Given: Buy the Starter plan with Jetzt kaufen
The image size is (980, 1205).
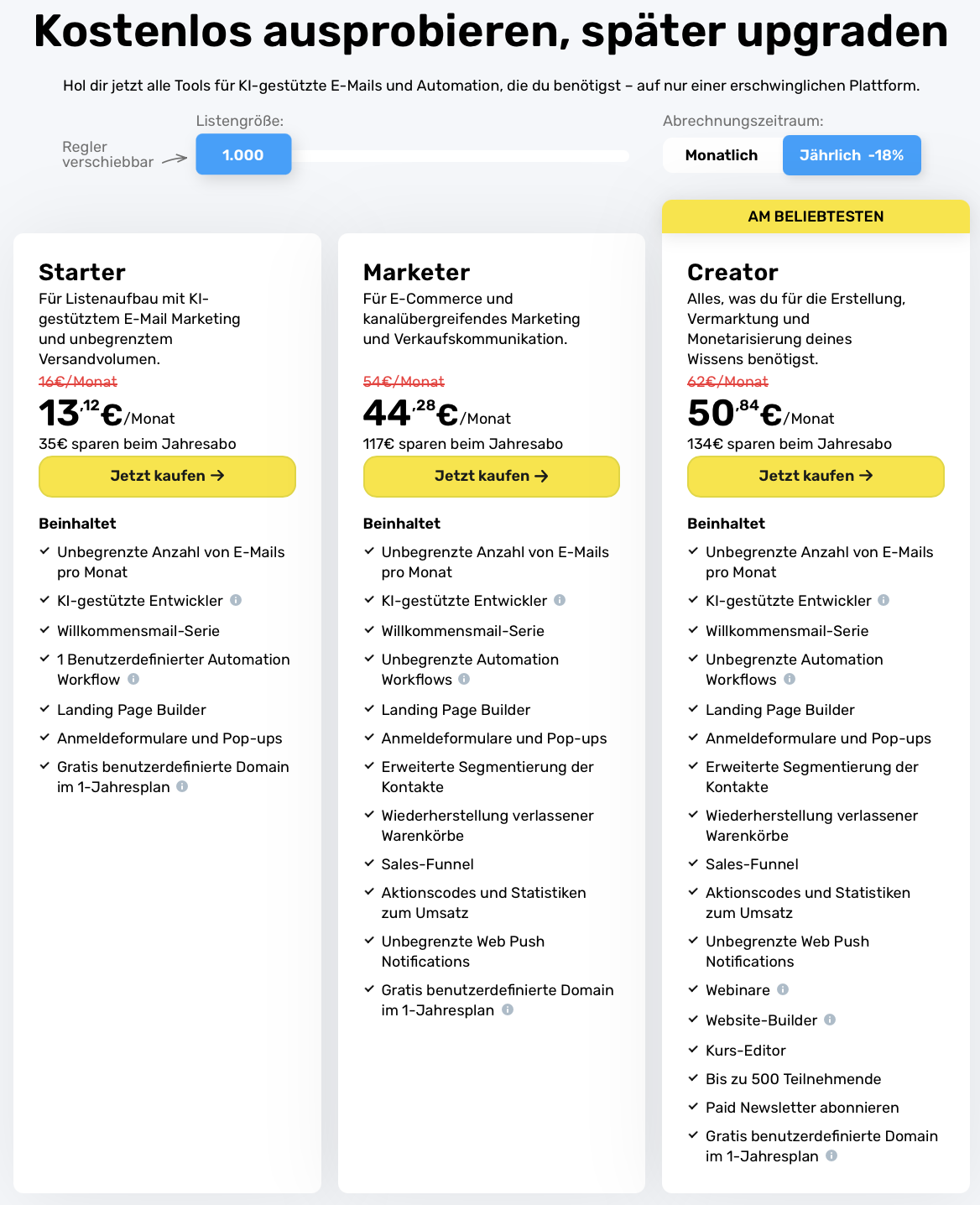Looking at the screenshot, I should (167, 476).
